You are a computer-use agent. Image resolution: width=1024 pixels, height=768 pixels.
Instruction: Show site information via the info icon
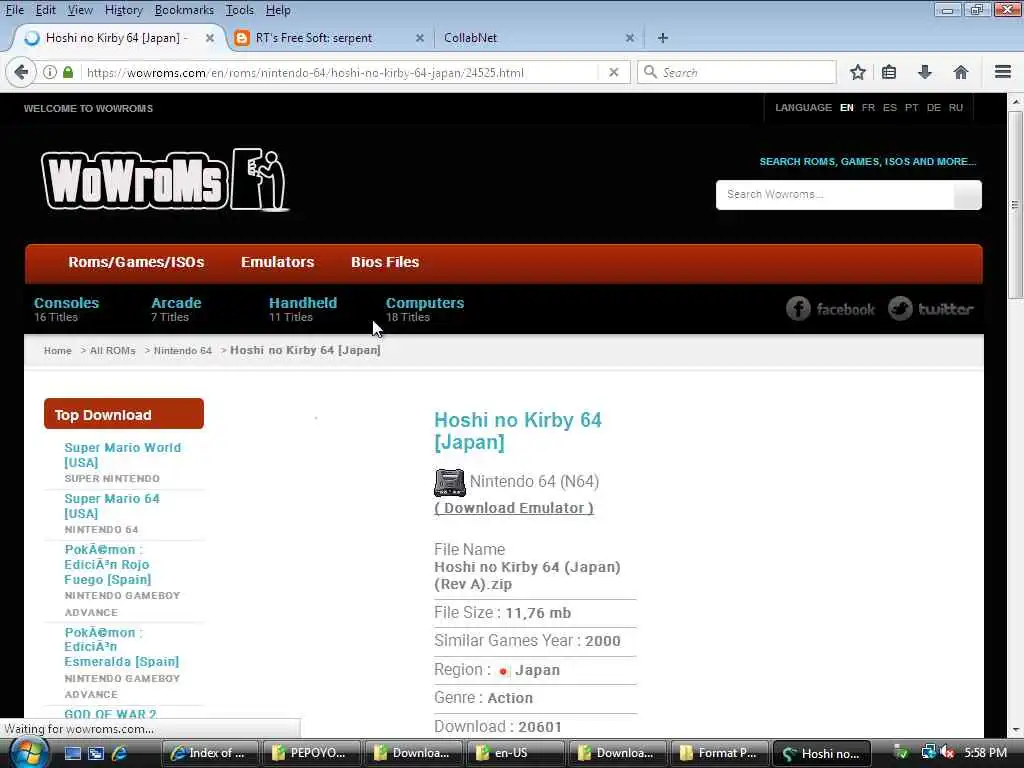click(x=50, y=72)
